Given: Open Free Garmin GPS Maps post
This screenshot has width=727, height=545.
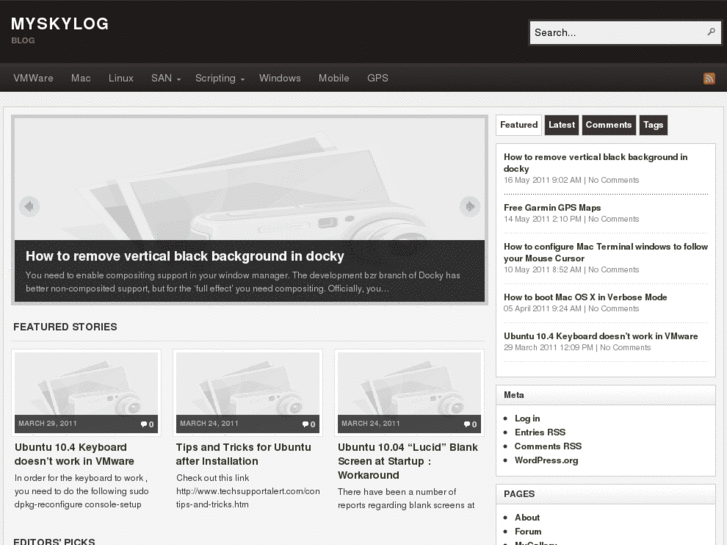Looking at the screenshot, I should (x=552, y=207).
